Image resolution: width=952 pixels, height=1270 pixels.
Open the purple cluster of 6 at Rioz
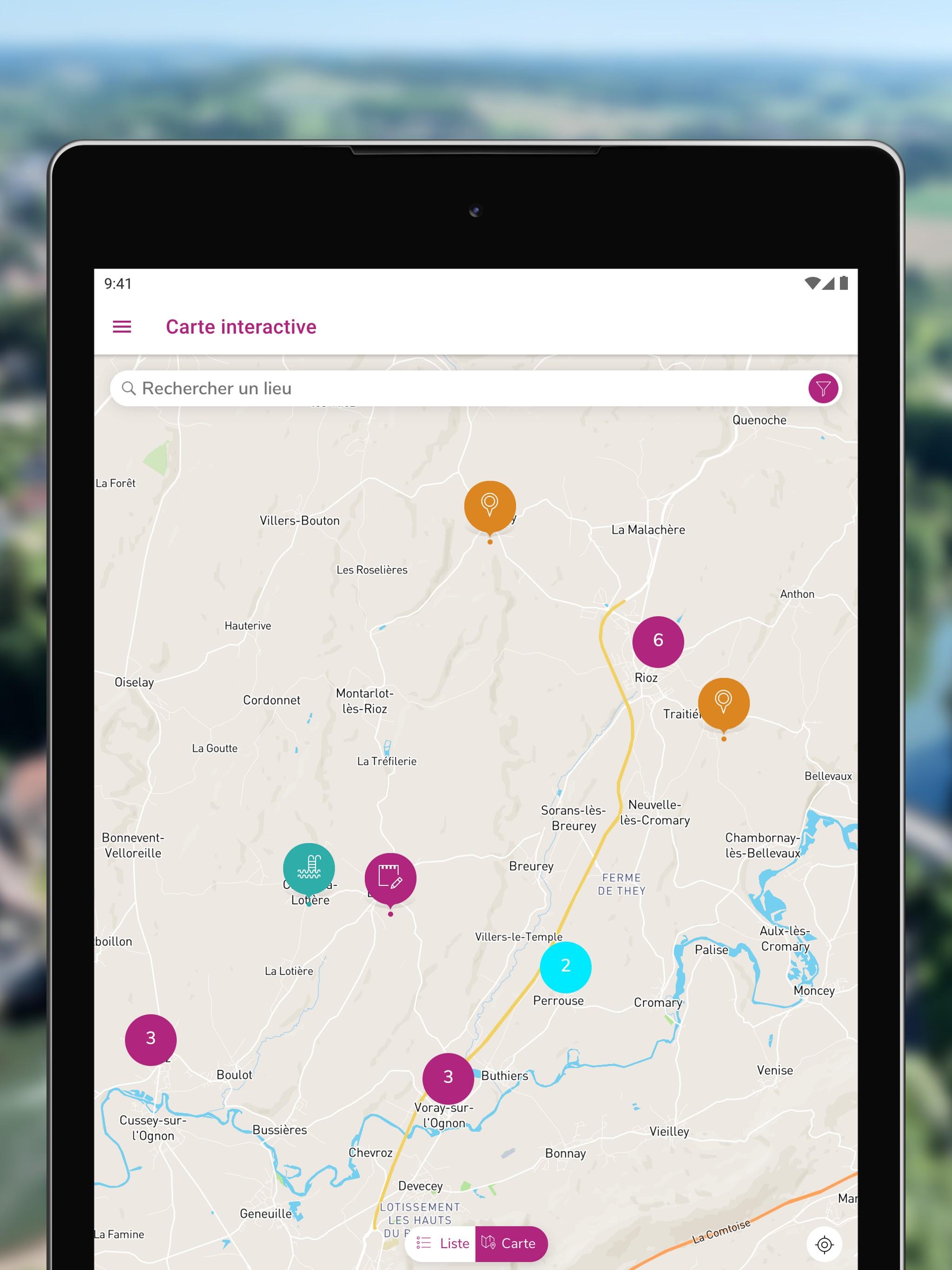click(658, 642)
